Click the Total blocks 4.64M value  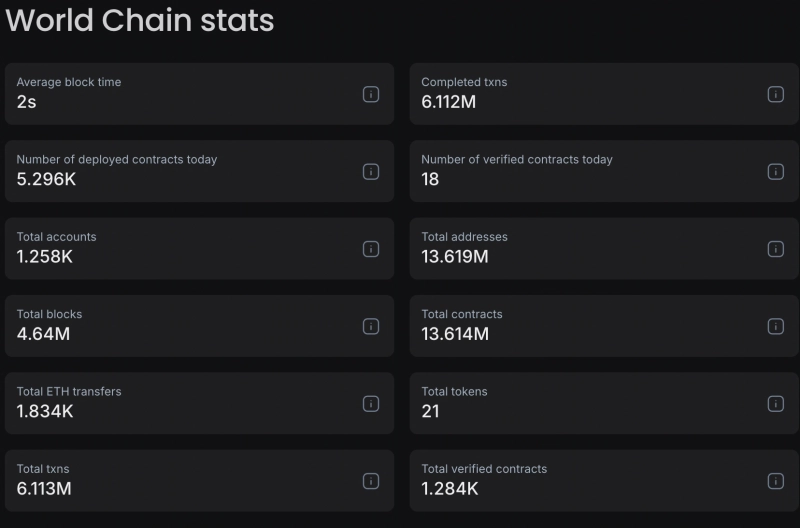(x=43, y=334)
